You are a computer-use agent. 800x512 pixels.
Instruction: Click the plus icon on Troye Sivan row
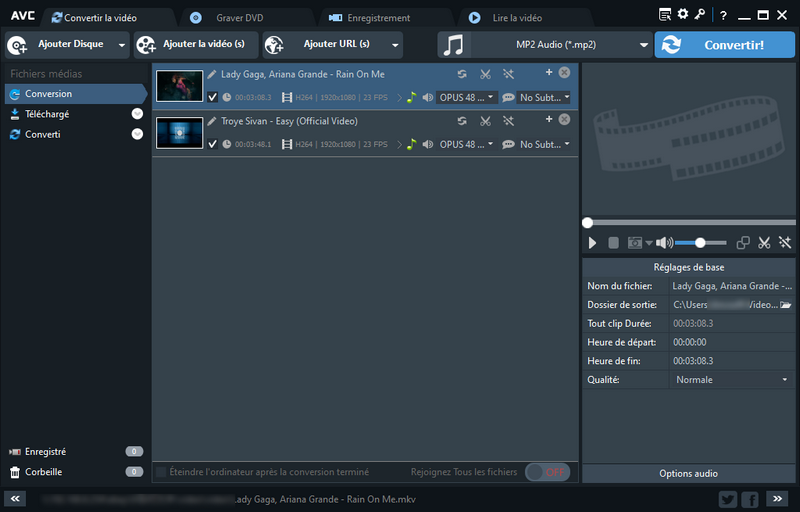pyautogui.click(x=549, y=119)
